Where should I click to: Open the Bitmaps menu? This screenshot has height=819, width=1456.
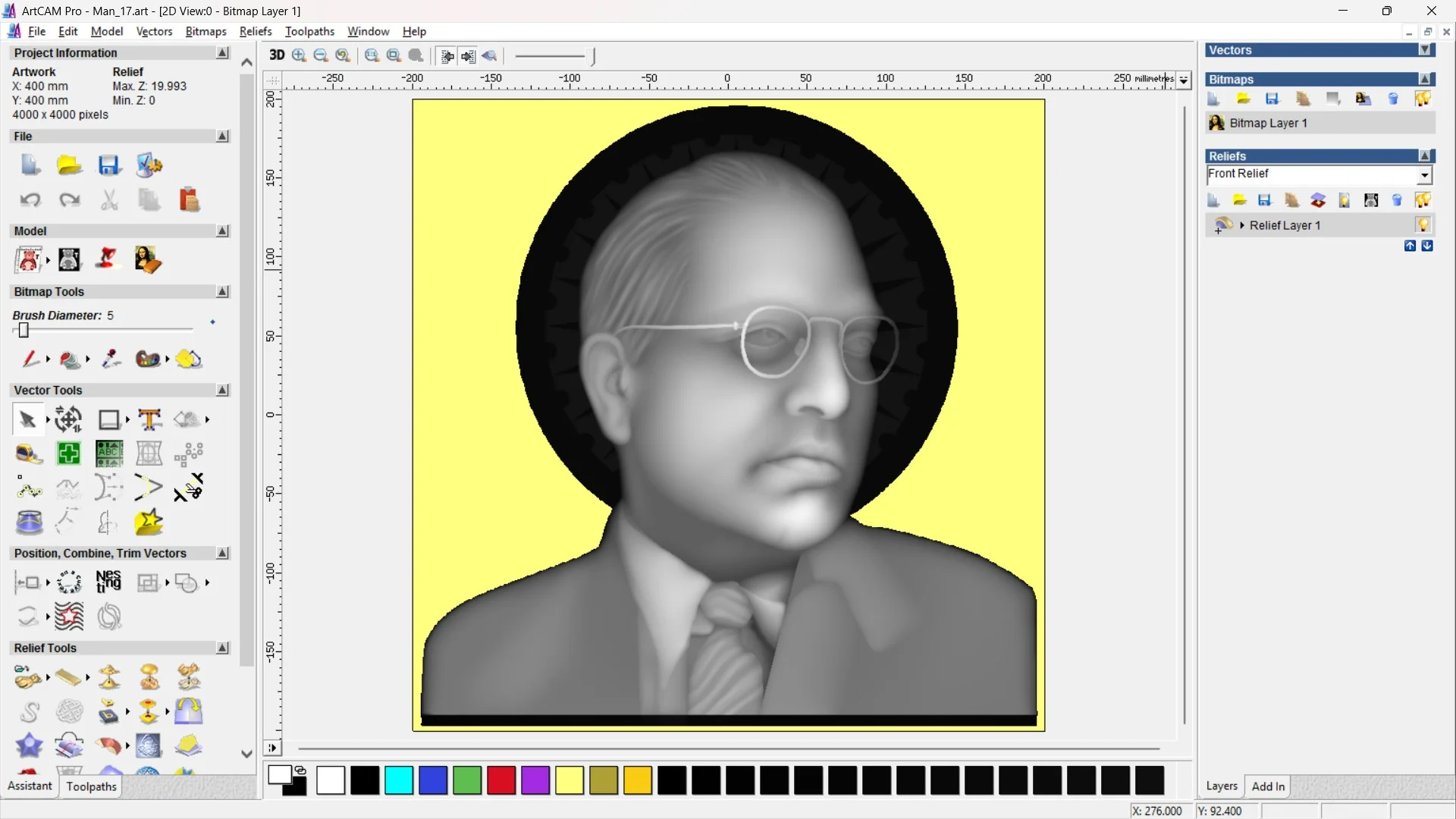coord(205,32)
